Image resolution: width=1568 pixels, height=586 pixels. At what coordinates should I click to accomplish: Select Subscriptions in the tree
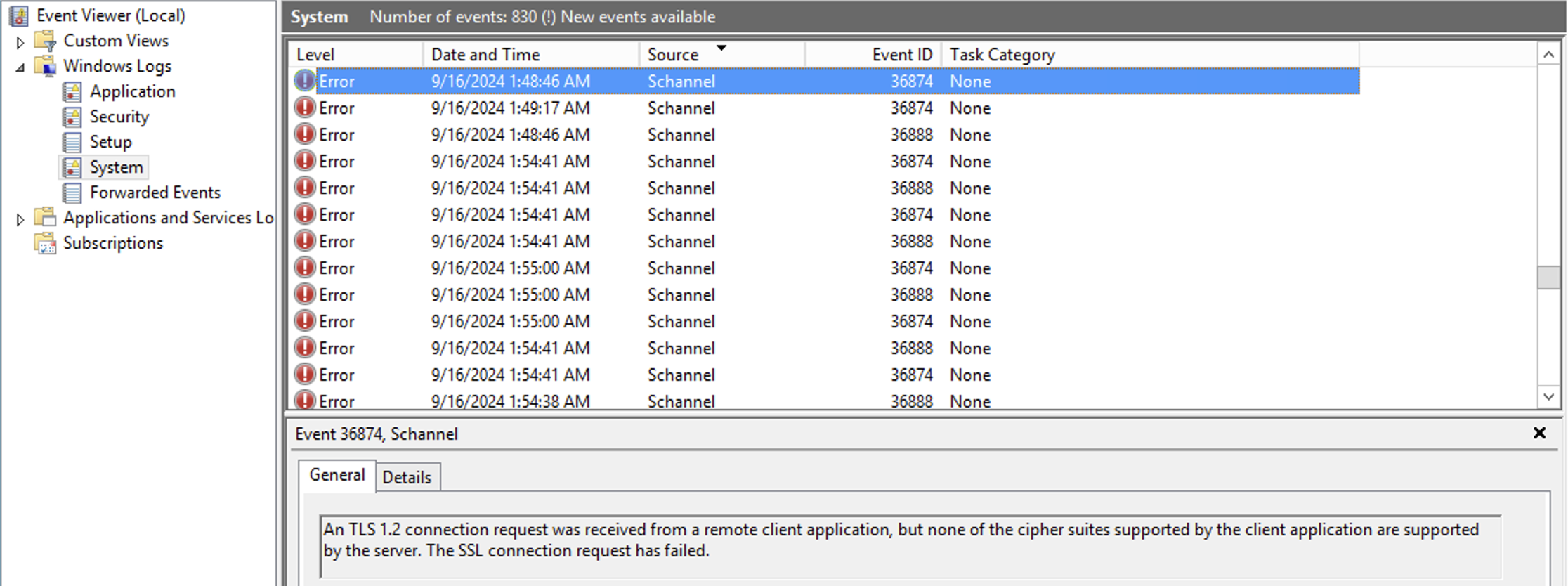pyautogui.click(x=112, y=243)
